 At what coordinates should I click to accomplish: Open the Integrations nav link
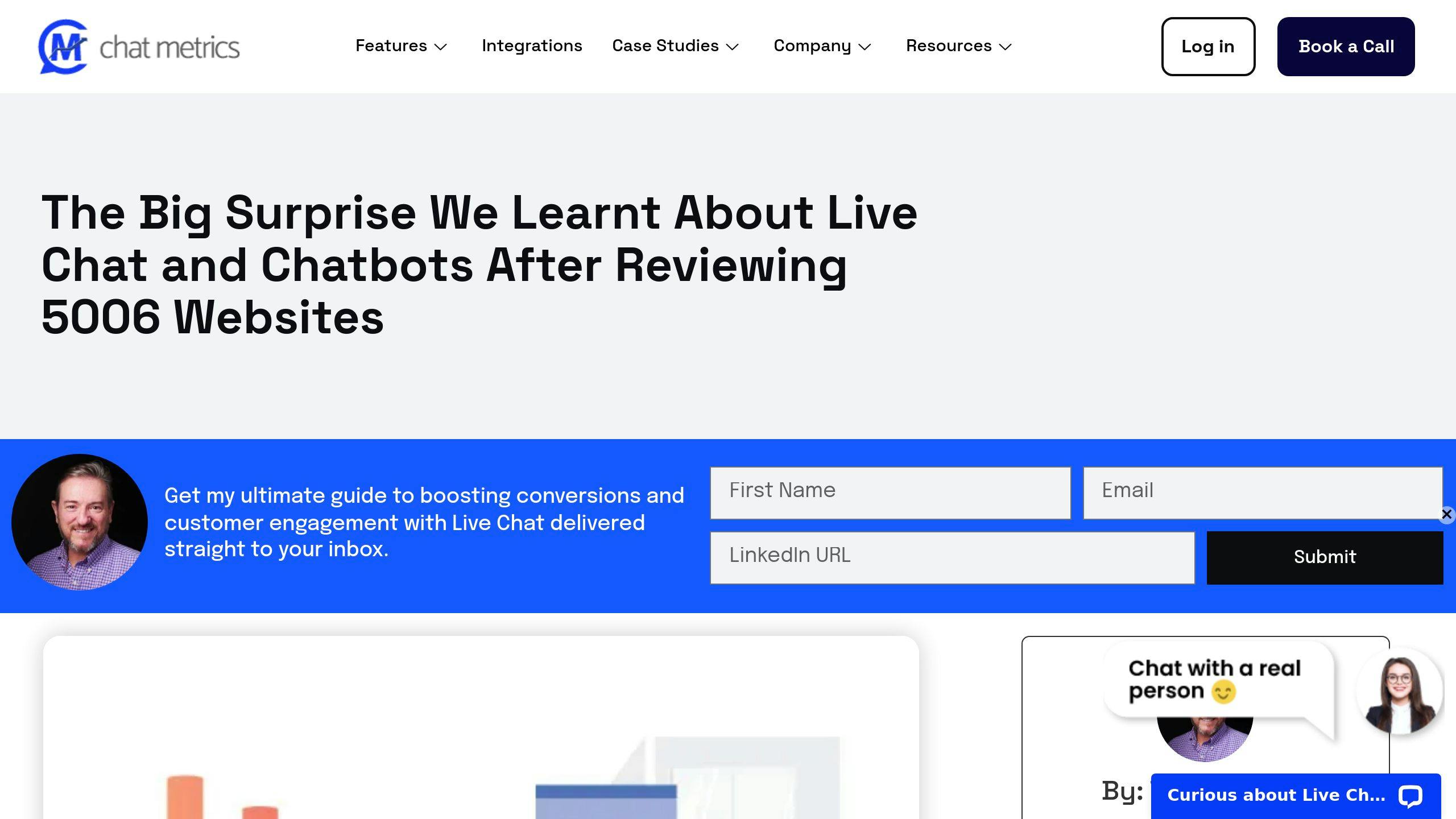532,45
